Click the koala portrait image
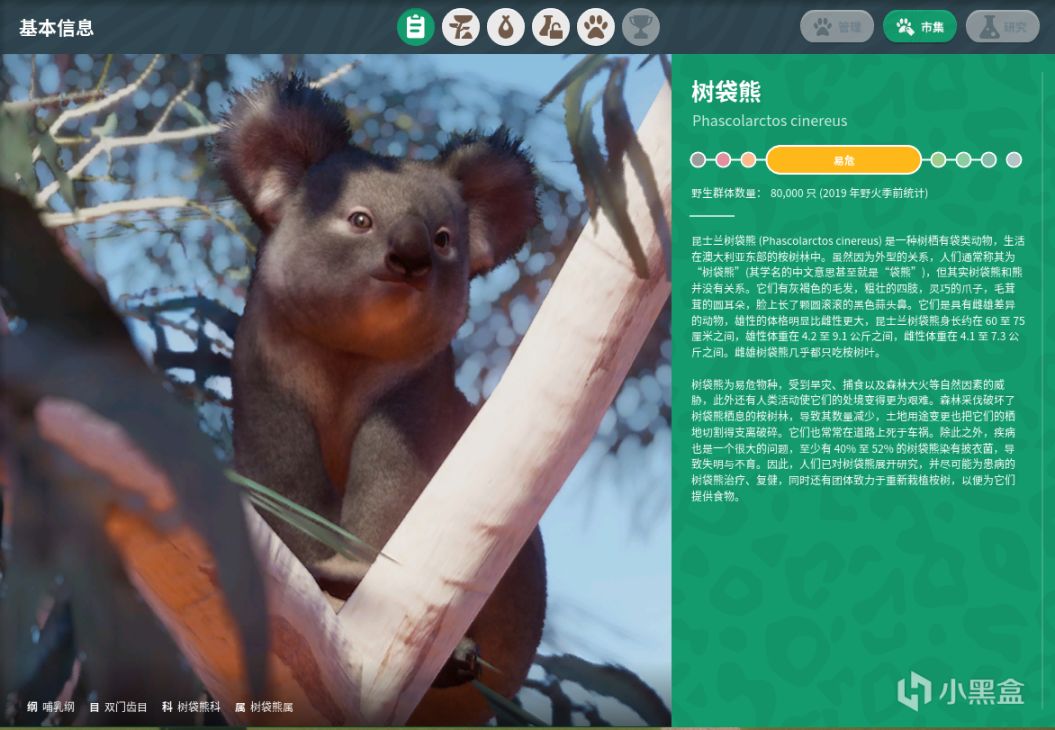This screenshot has width=1055, height=730. 336,390
